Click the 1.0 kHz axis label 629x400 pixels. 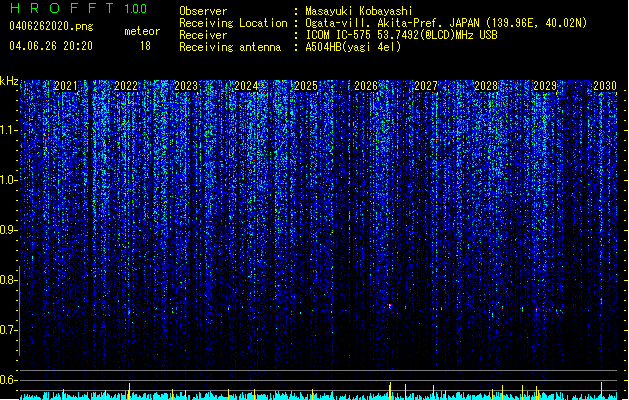[x=8, y=180]
